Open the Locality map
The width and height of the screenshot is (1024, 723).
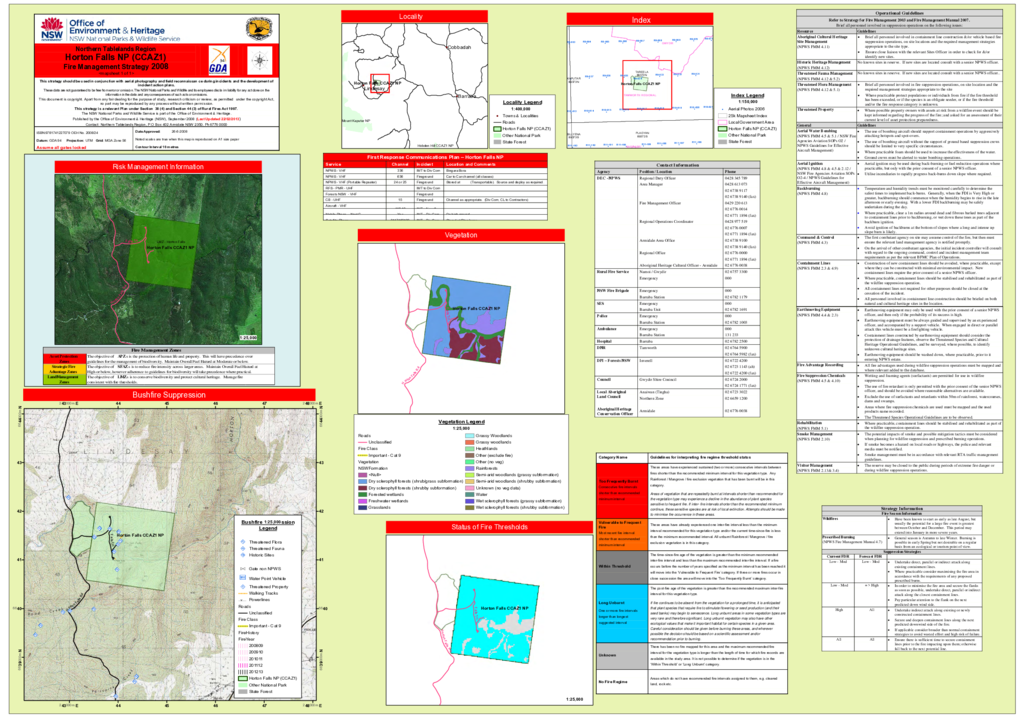coord(415,86)
